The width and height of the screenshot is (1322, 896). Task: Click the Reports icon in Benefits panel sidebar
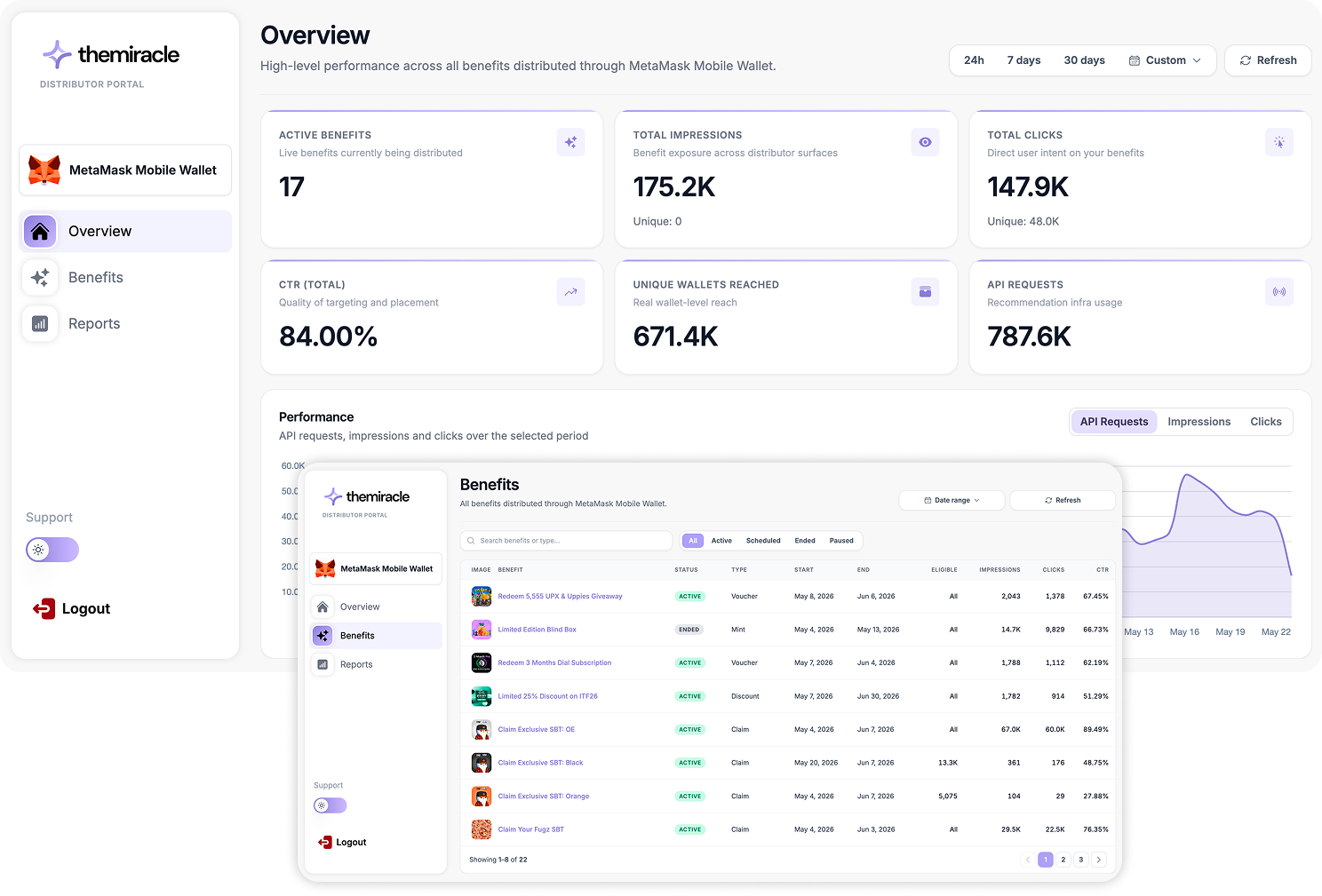point(323,664)
